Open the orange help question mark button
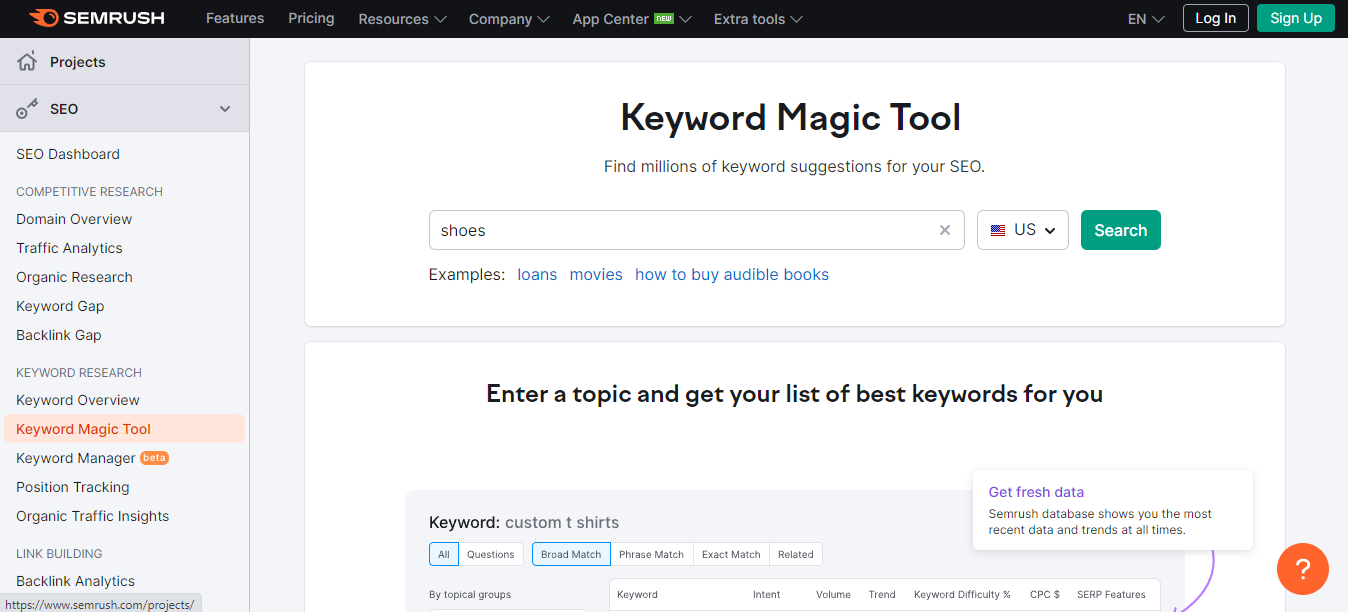This screenshot has width=1348, height=612. (1302, 569)
